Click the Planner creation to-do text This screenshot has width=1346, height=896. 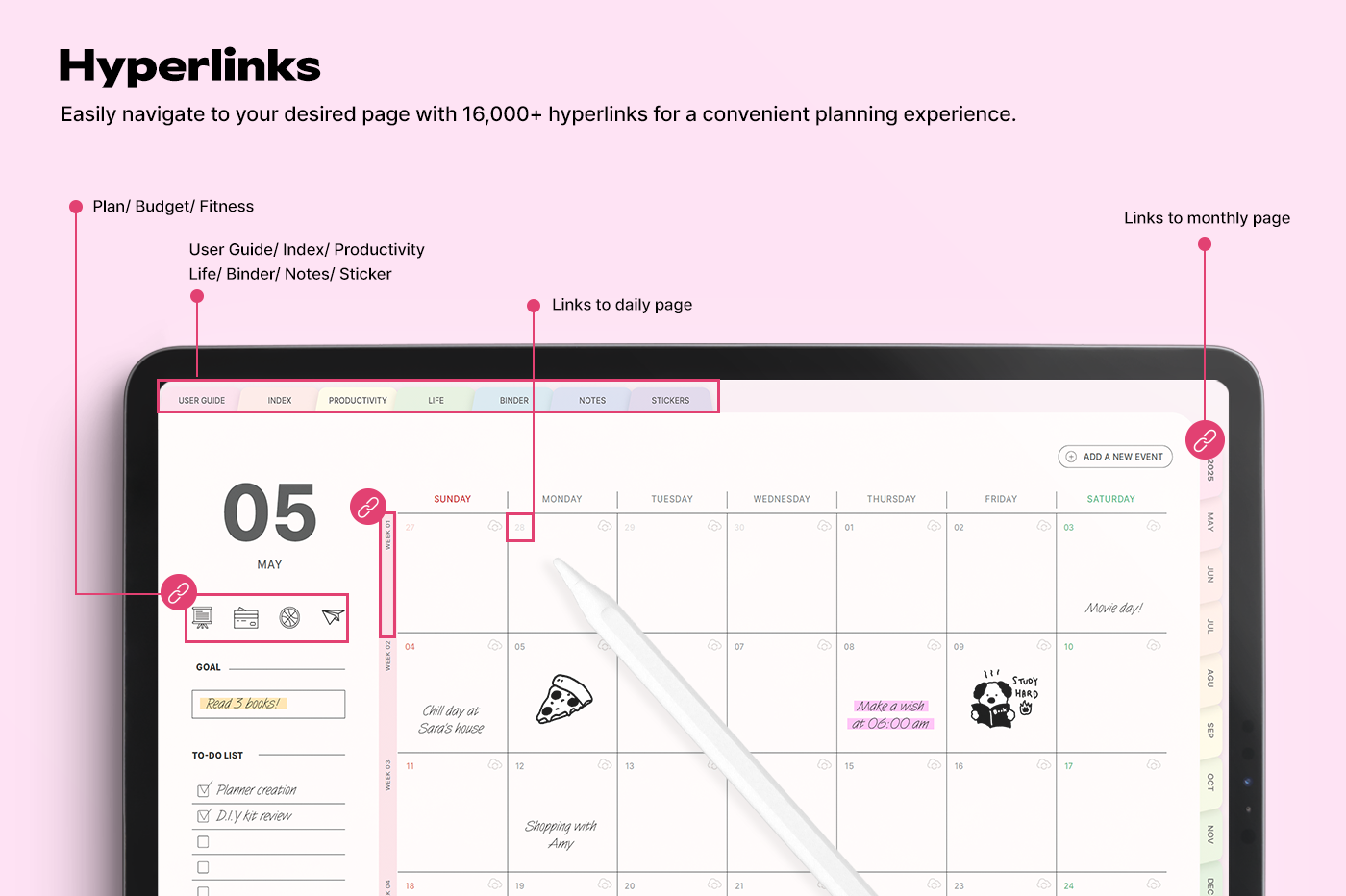click(x=257, y=790)
